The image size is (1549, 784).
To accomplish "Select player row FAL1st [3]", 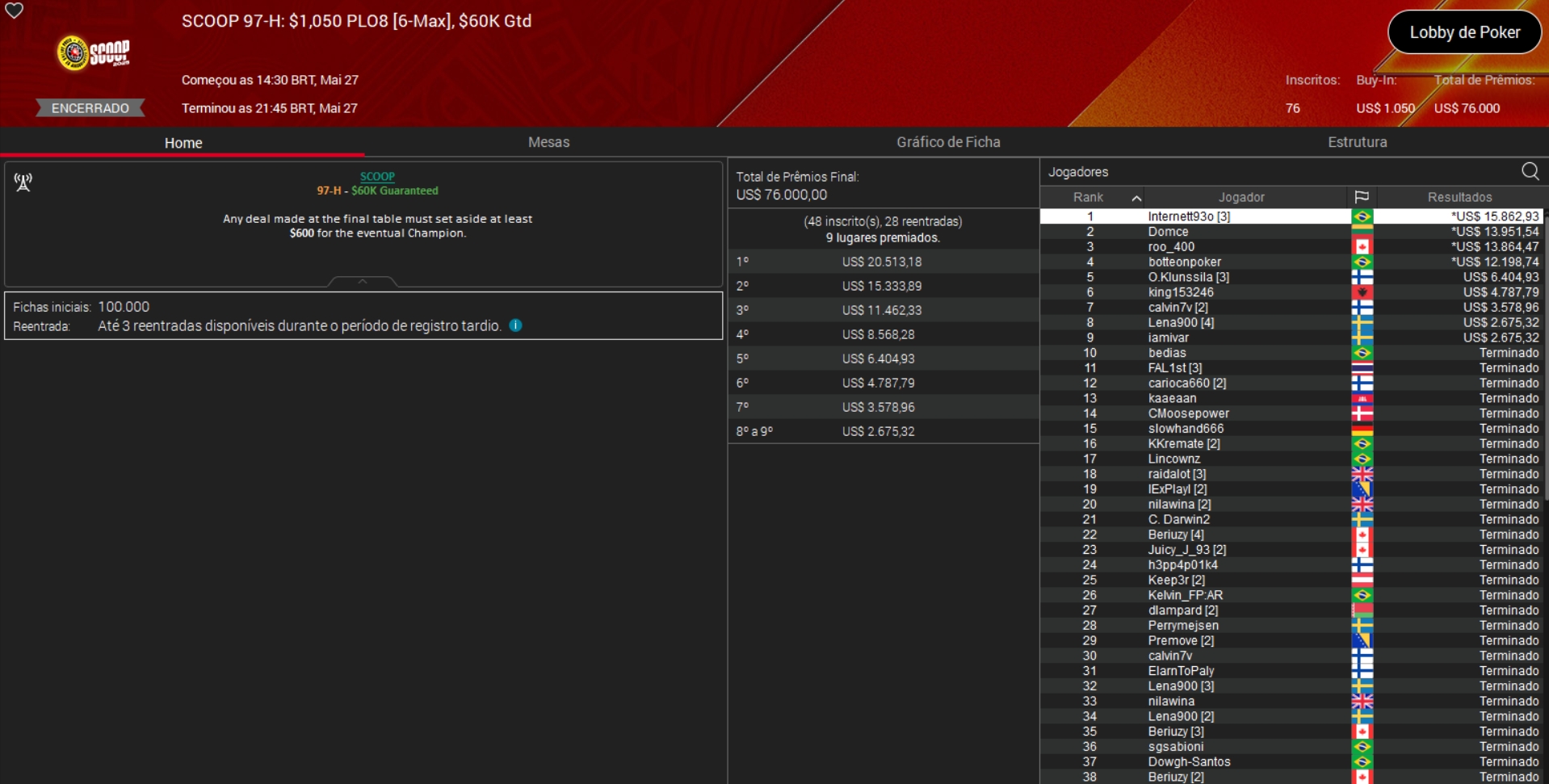I will [1291, 368].
